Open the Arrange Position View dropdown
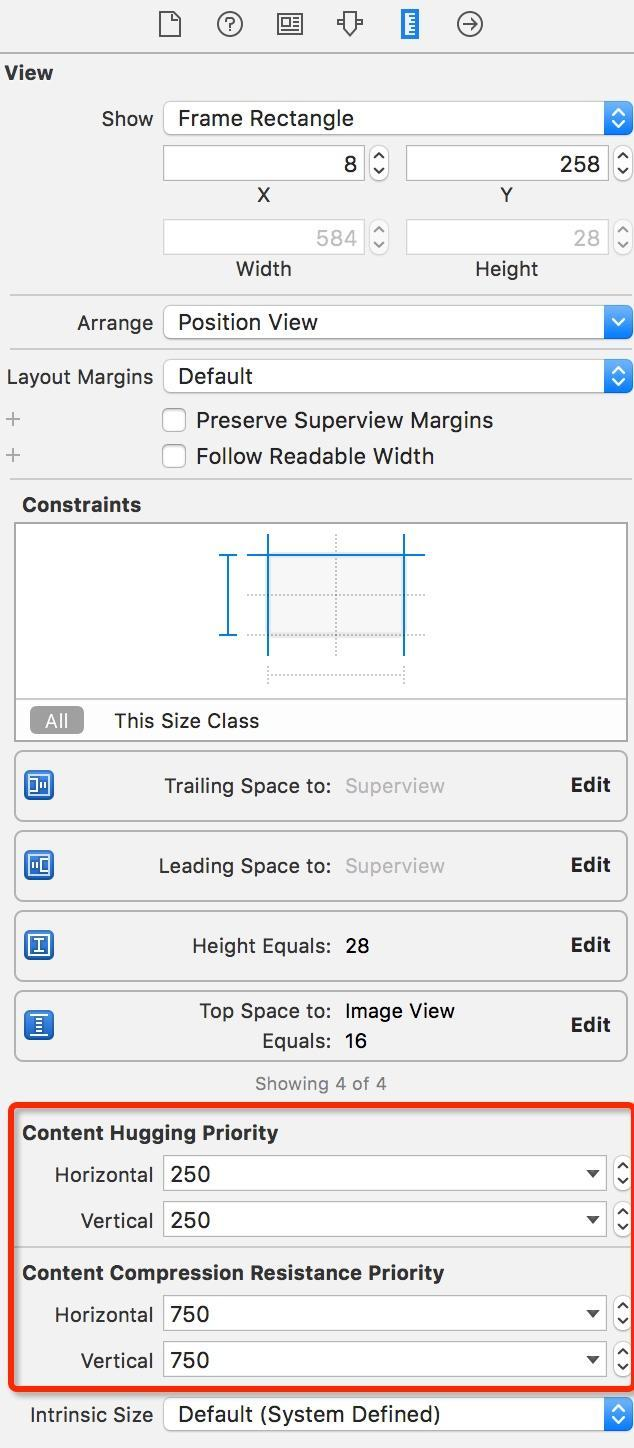Image resolution: width=634 pixels, height=1448 pixels. 397,322
